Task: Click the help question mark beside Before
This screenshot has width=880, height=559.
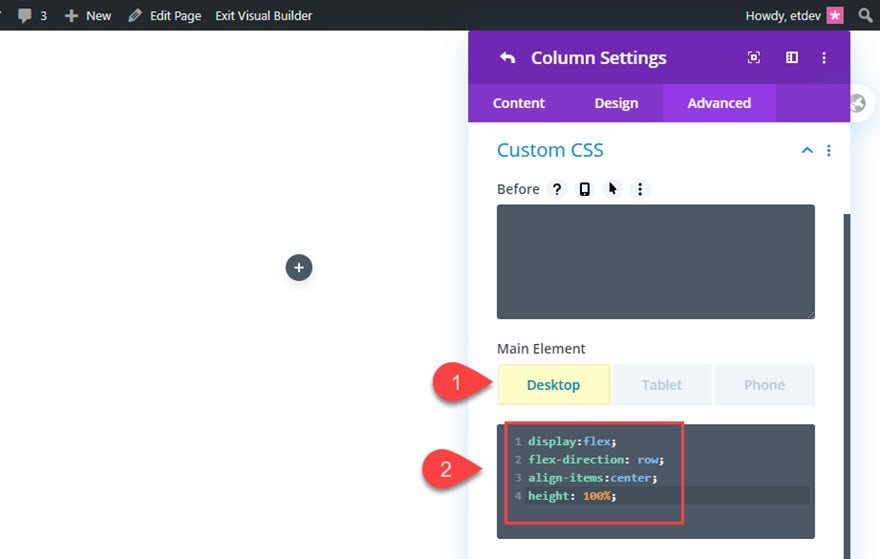Action: 557,189
